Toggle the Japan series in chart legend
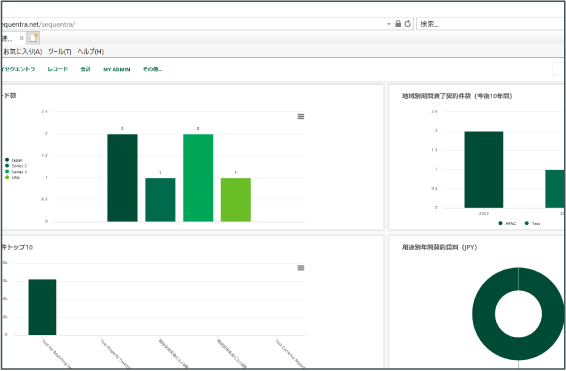Screen dimensions: 566x371 click(14, 160)
